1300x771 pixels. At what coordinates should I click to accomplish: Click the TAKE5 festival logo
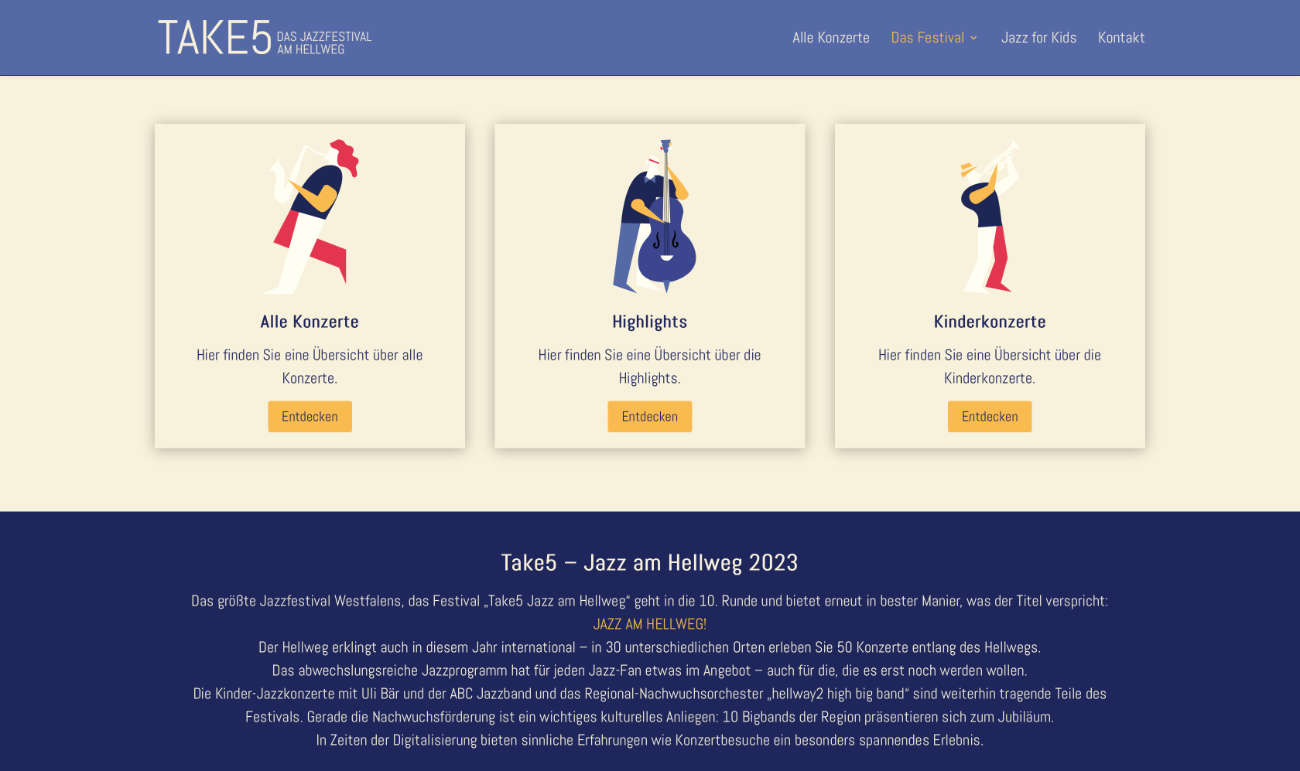tap(265, 37)
